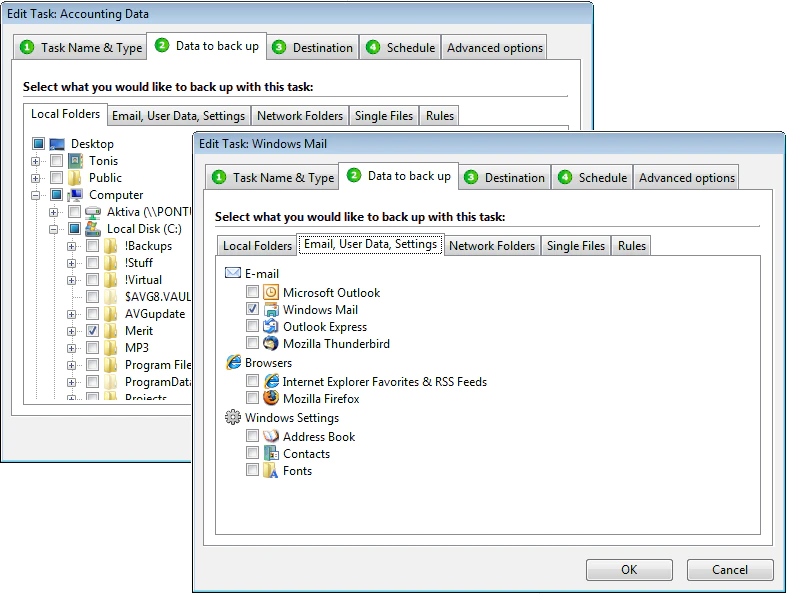Expand the !Backups folder node

coord(71,247)
